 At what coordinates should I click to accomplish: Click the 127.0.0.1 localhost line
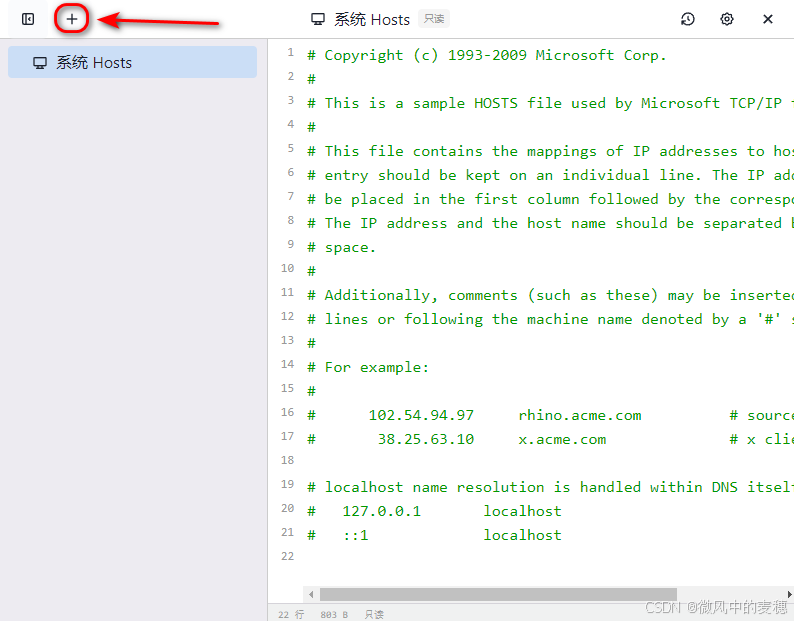click(452, 511)
